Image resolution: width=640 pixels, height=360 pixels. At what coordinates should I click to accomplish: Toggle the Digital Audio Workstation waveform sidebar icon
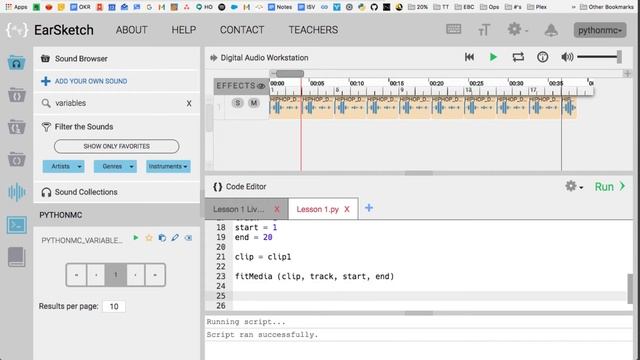coord(16,192)
